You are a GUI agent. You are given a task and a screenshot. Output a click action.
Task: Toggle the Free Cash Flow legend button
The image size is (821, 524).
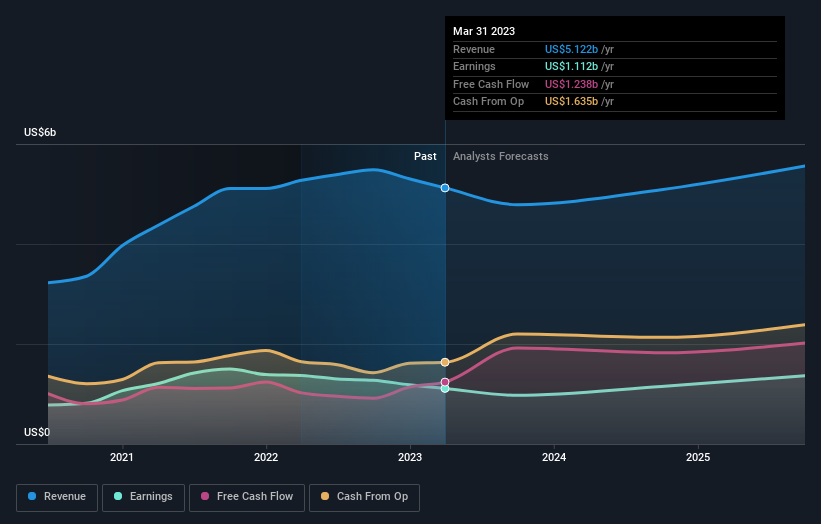(x=247, y=497)
